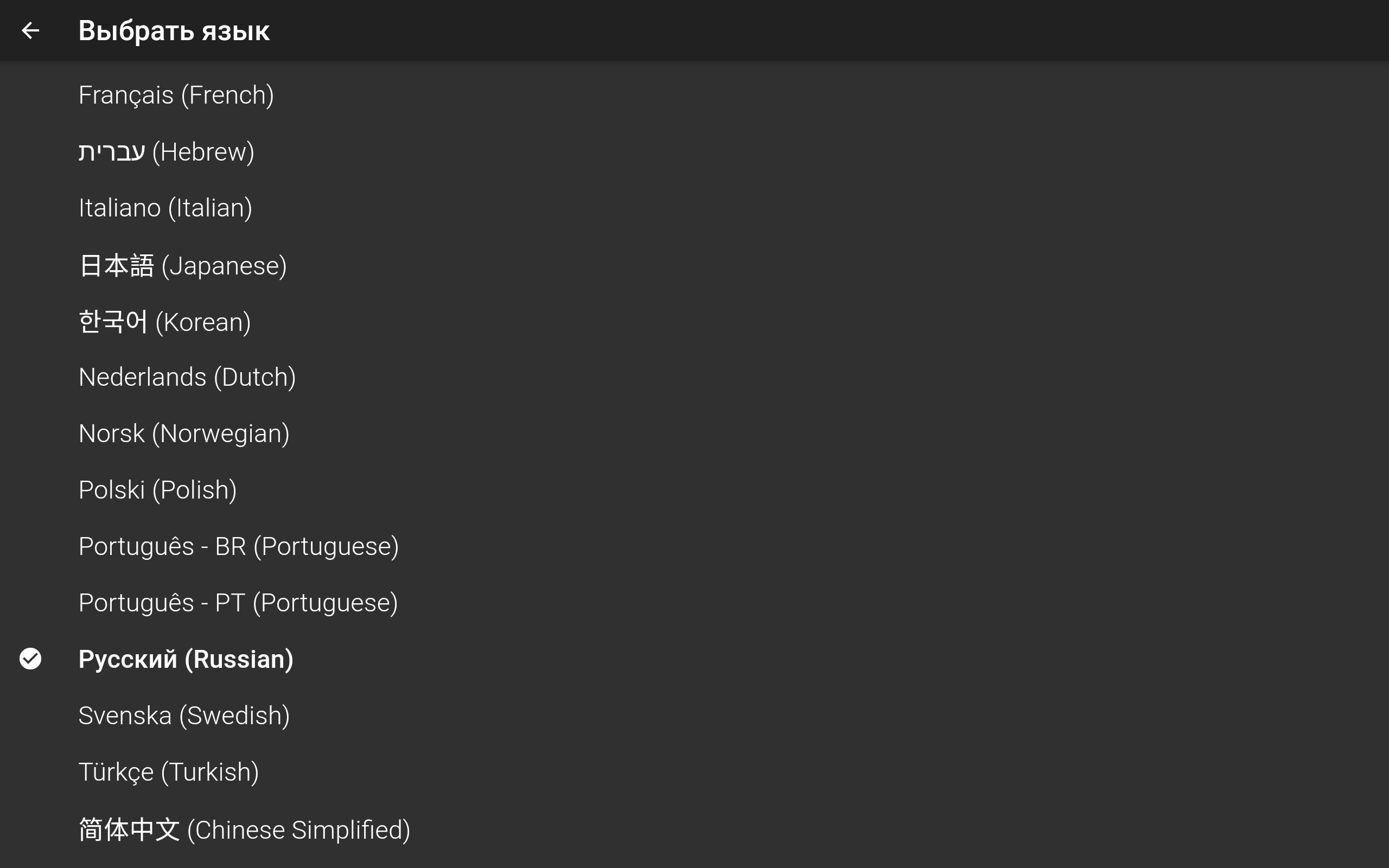This screenshot has height=868, width=1389.
Task: Select Português - PT (Portuguese)
Action: 238,603
